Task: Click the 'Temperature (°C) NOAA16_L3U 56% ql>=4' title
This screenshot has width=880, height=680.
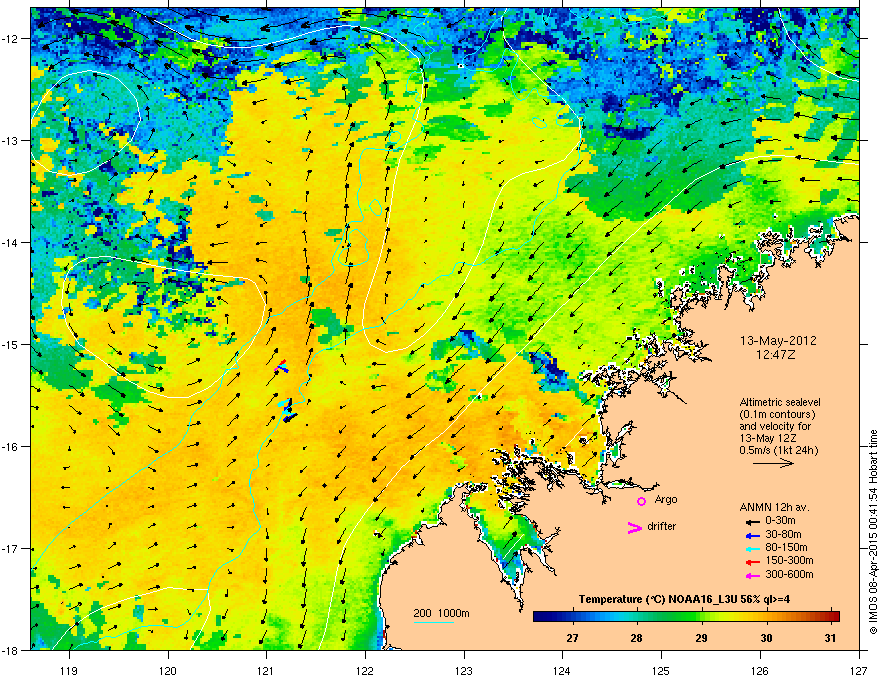Action: coord(685,599)
